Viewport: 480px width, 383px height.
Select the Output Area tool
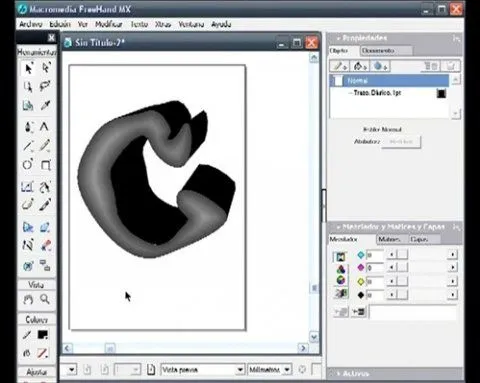point(28,105)
